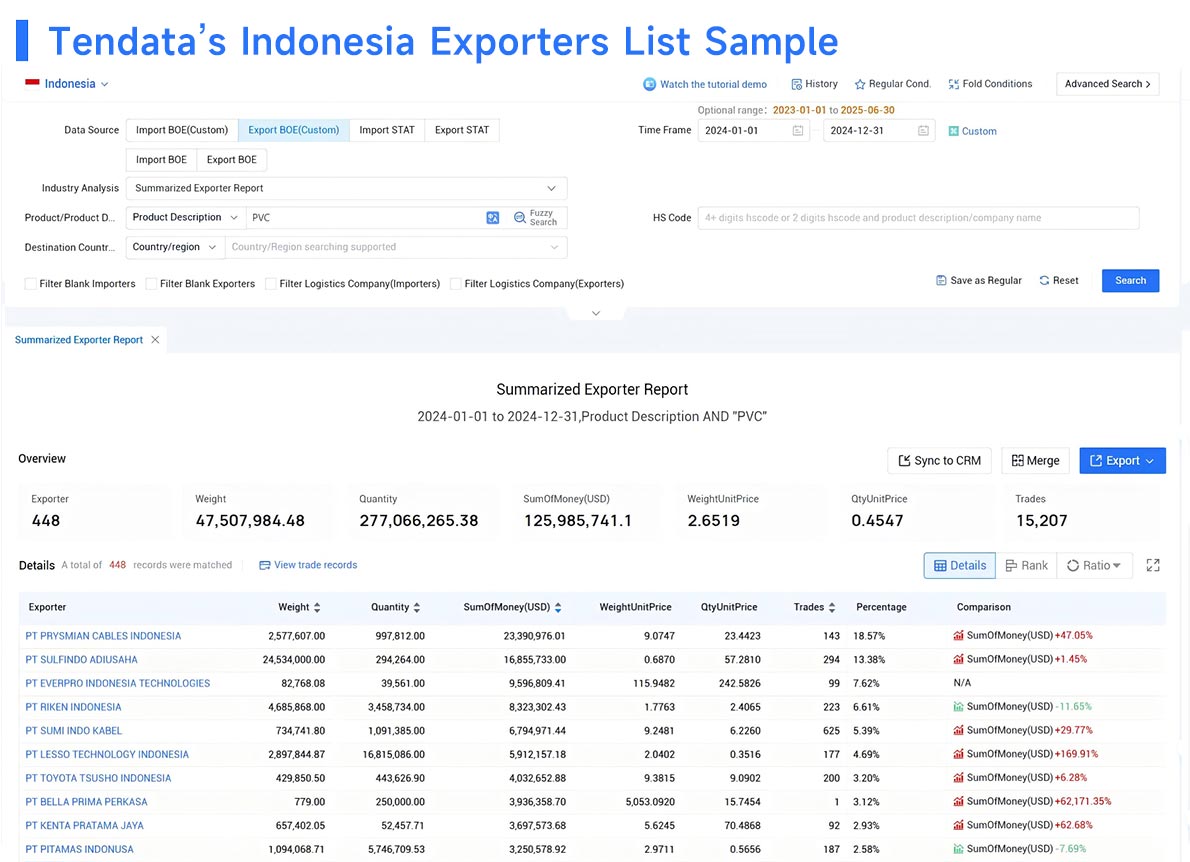The width and height of the screenshot is (1190, 862).
Task: Click the comparison chart icon for PT RIKEN INDONESIA
Action: [x=959, y=706]
